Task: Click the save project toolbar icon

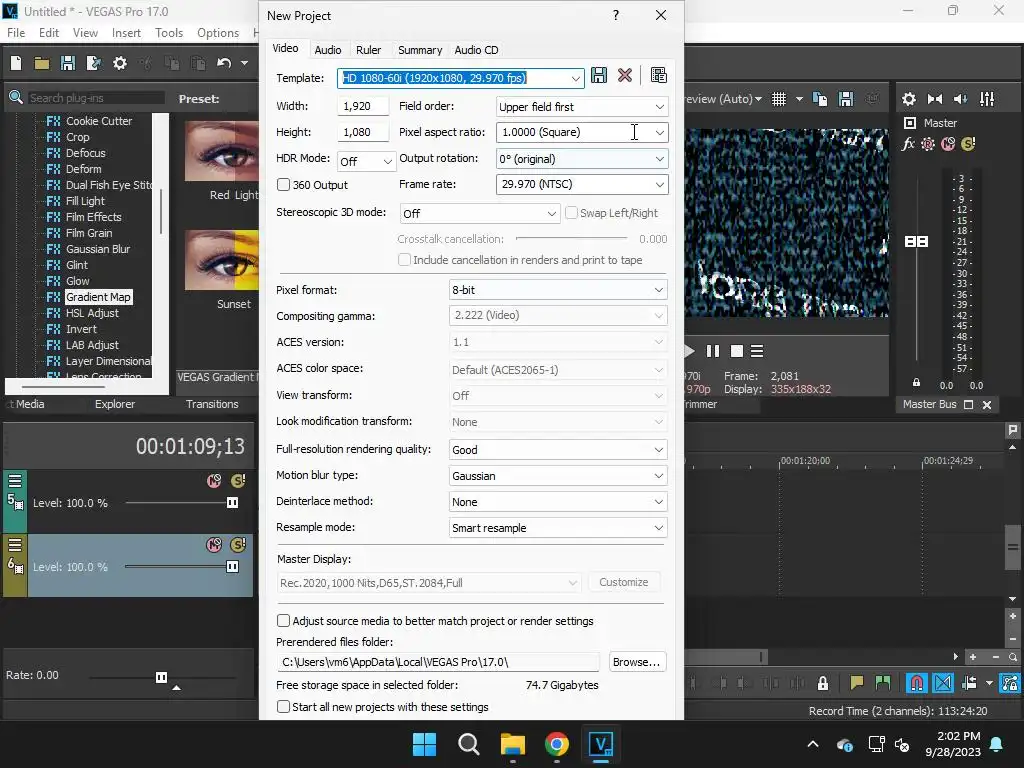Action: [x=68, y=63]
